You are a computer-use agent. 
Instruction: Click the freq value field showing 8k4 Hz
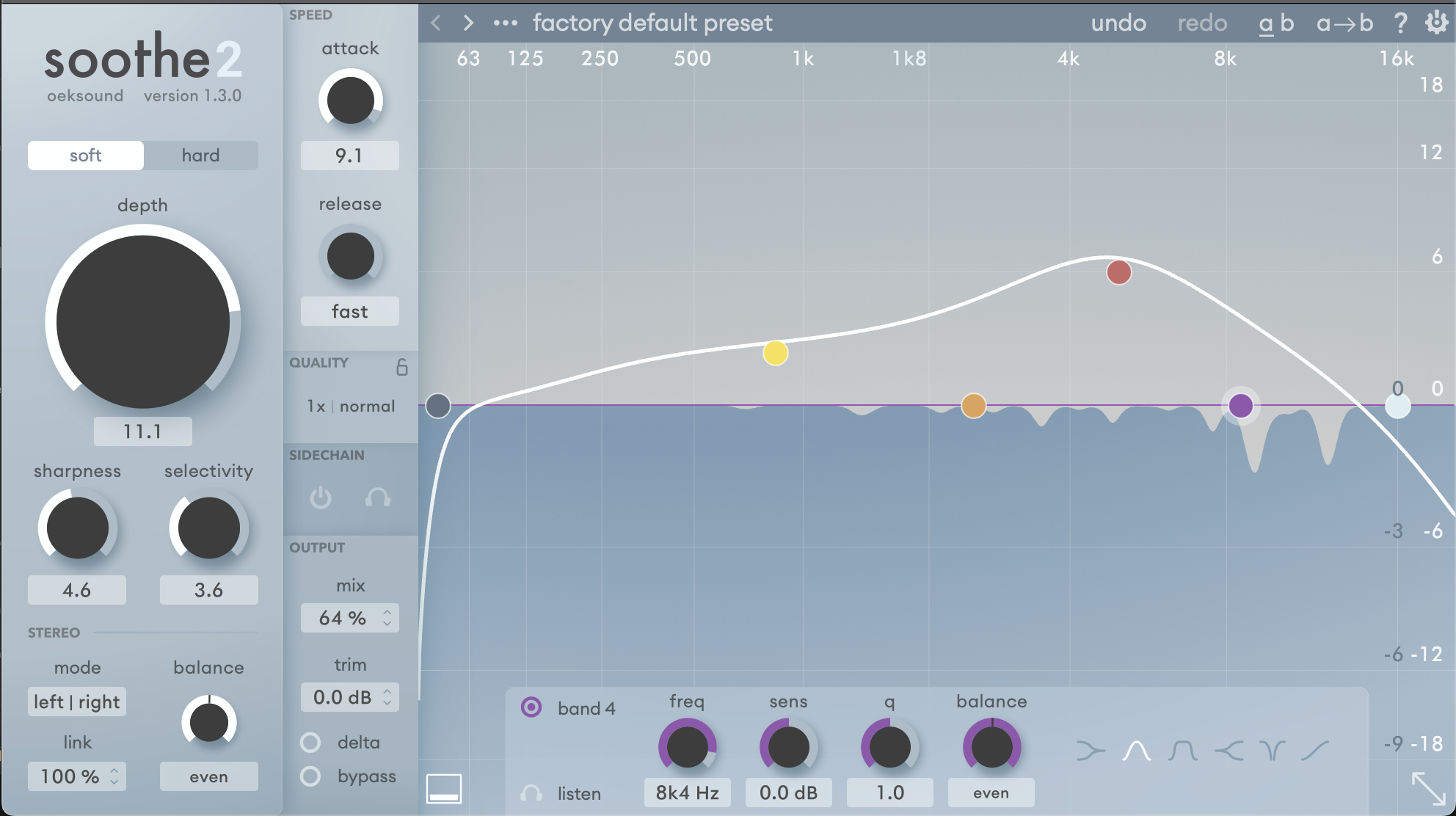coord(686,793)
